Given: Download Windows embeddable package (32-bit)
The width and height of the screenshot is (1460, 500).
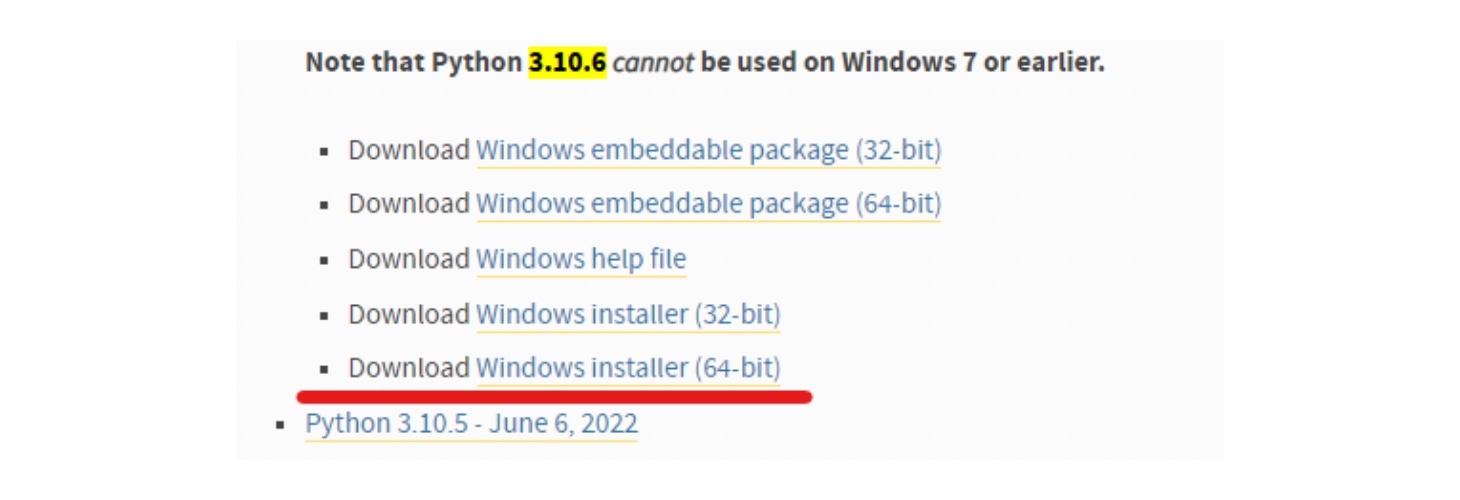Looking at the screenshot, I should coord(708,151).
